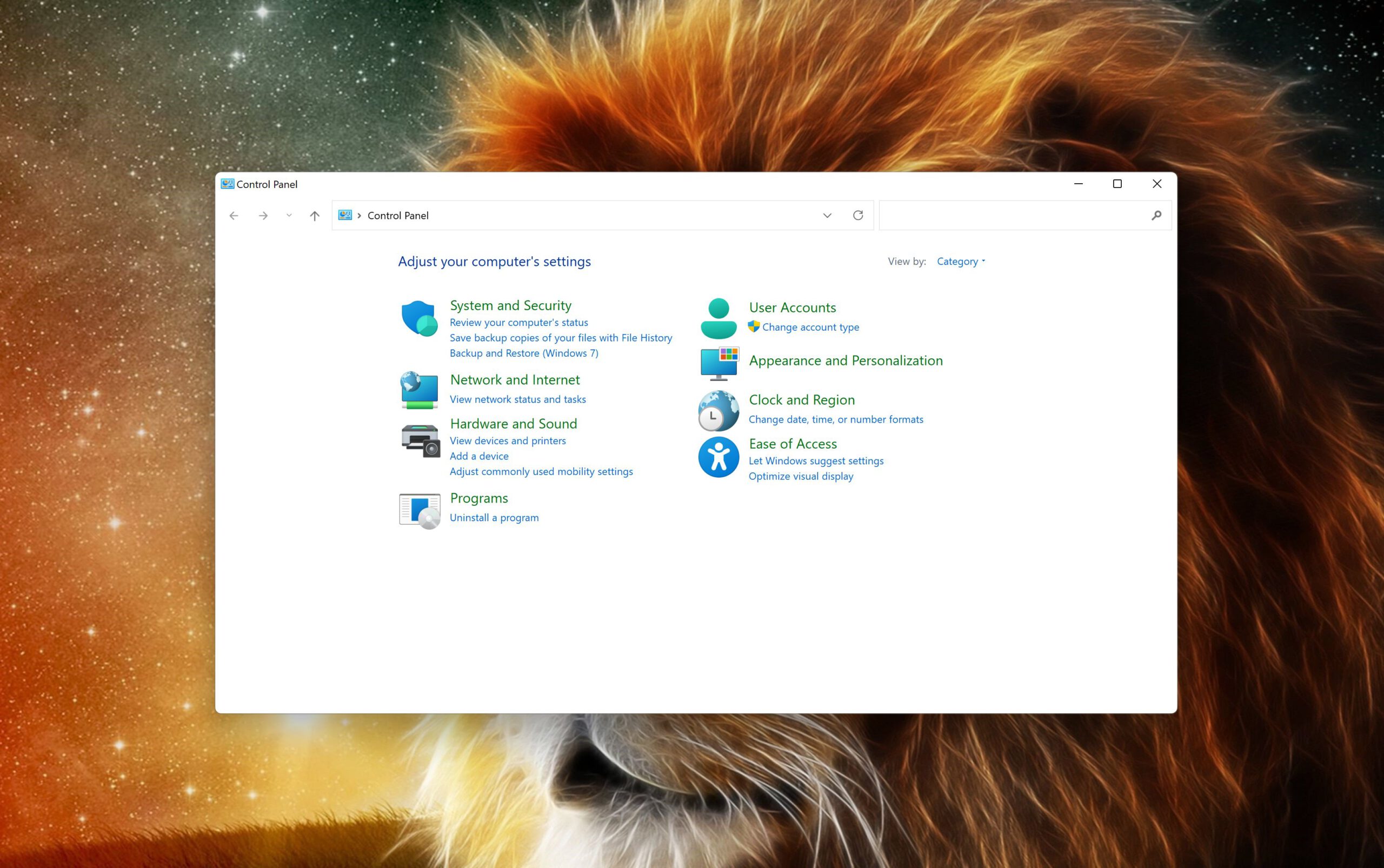Go up one level with Up arrow
The image size is (1384, 868).
tap(315, 216)
